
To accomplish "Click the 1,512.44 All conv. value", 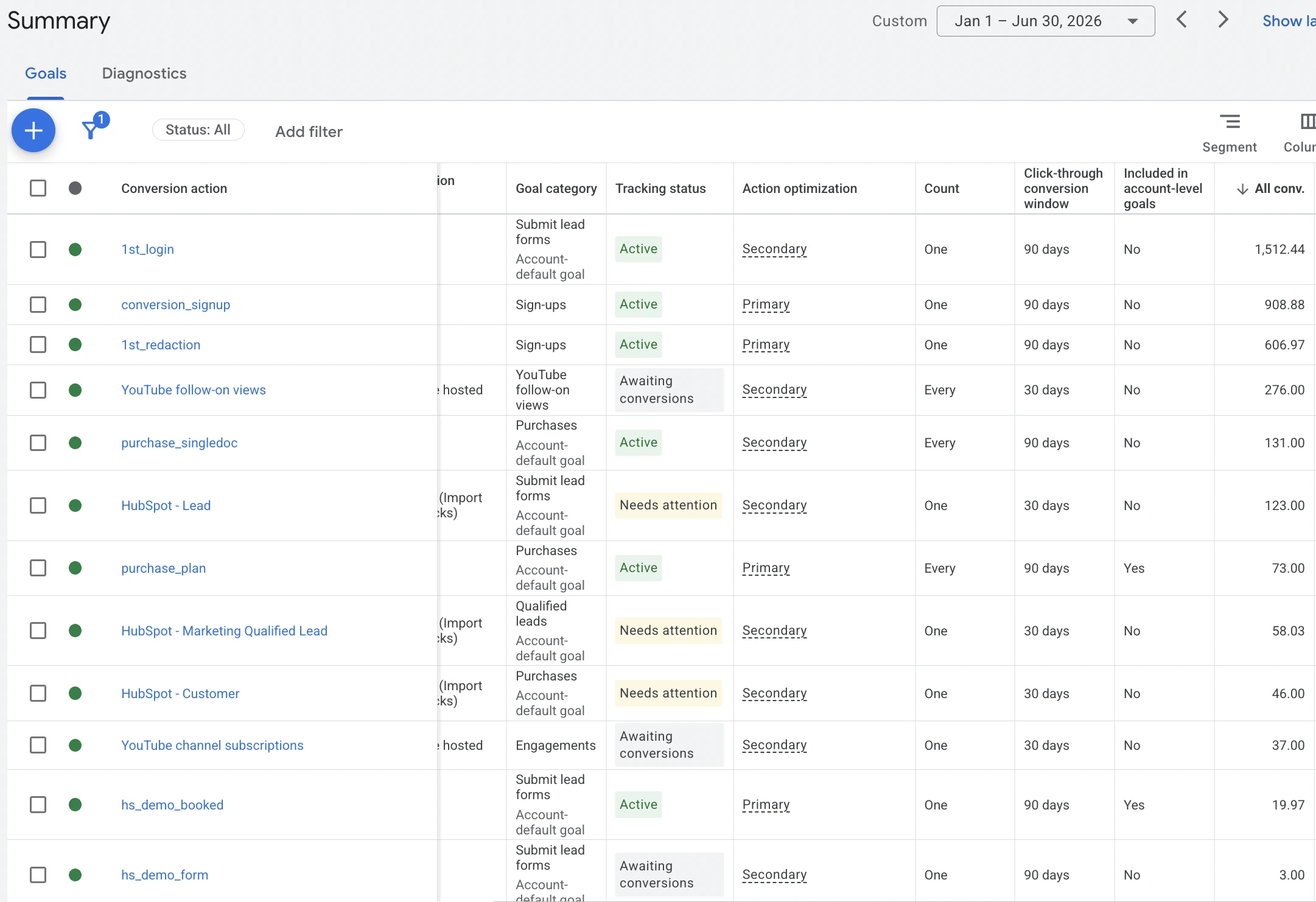I will (x=1279, y=250).
